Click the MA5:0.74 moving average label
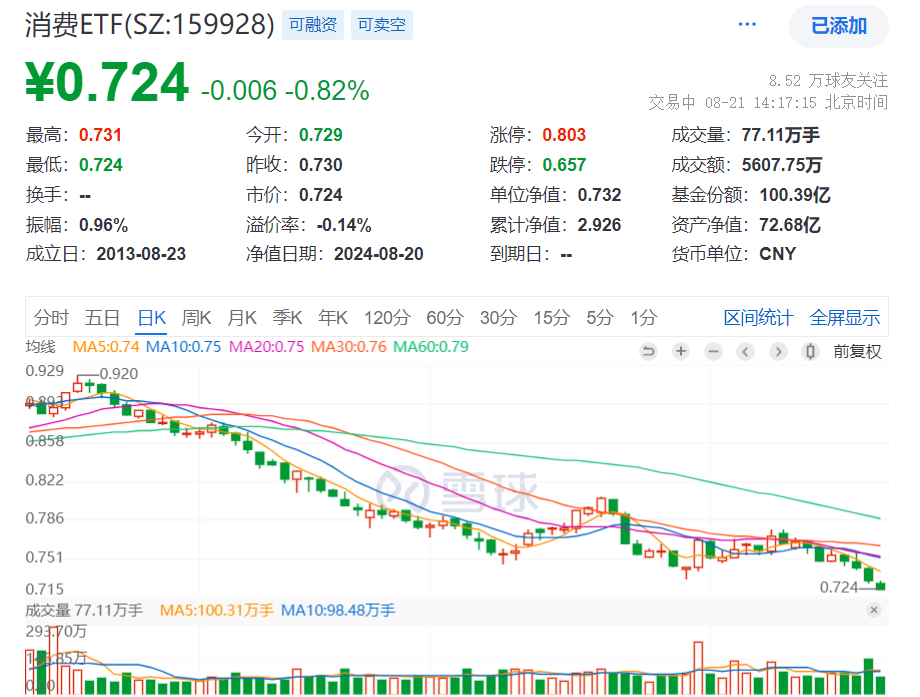Image resolution: width=920 pixels, height=697 pixels. [106, 347]
